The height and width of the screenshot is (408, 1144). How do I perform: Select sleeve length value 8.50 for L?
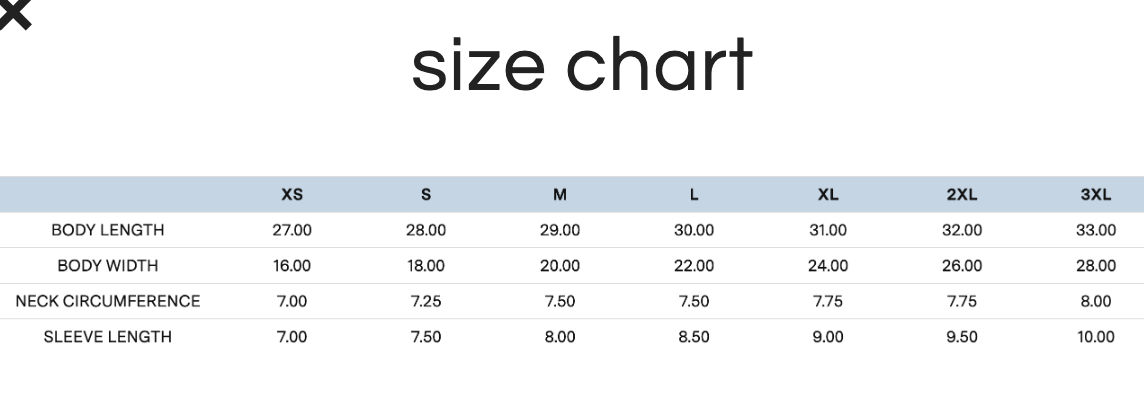point(694,337)
